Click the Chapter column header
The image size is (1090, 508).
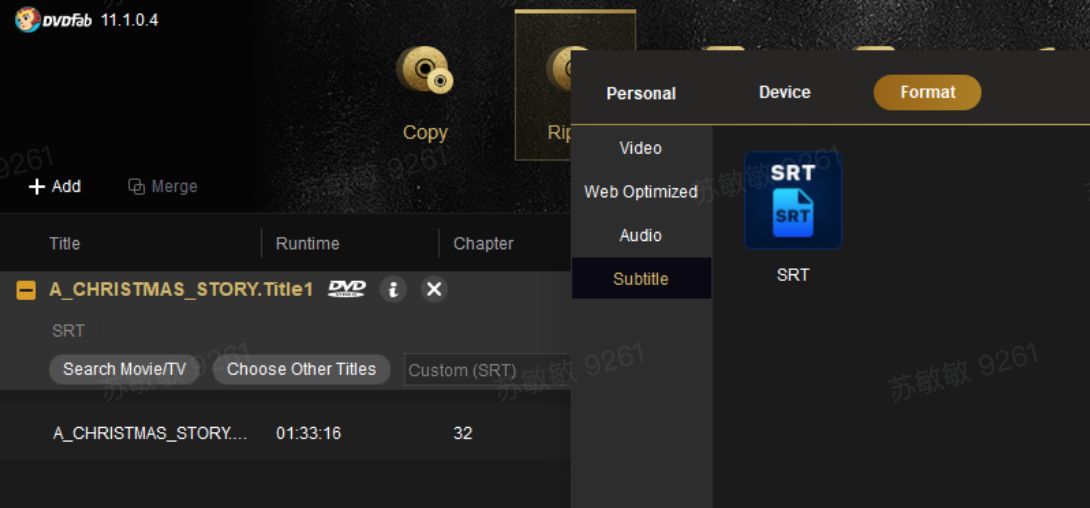[x=483, y=244]
